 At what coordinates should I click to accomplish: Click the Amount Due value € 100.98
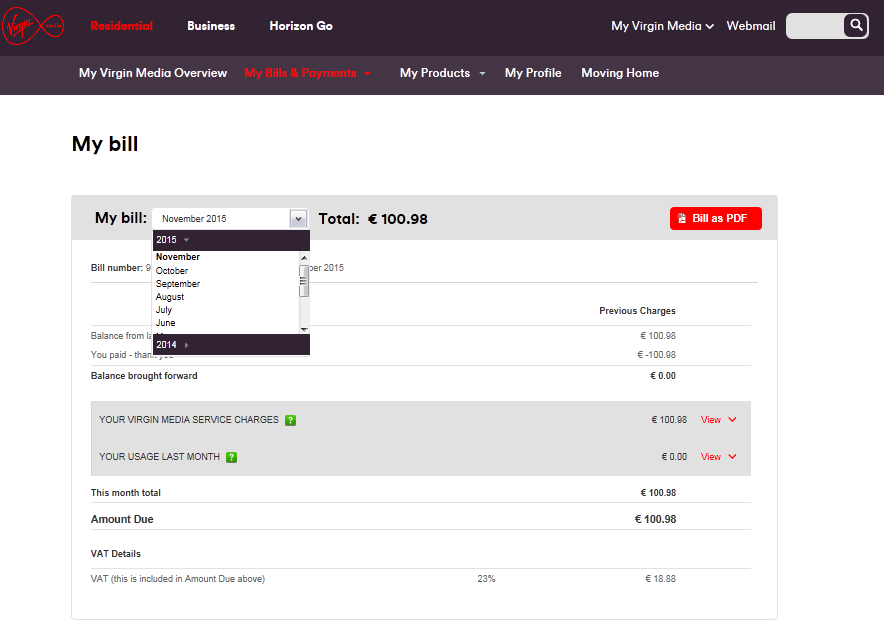click(x=655, y=519)
